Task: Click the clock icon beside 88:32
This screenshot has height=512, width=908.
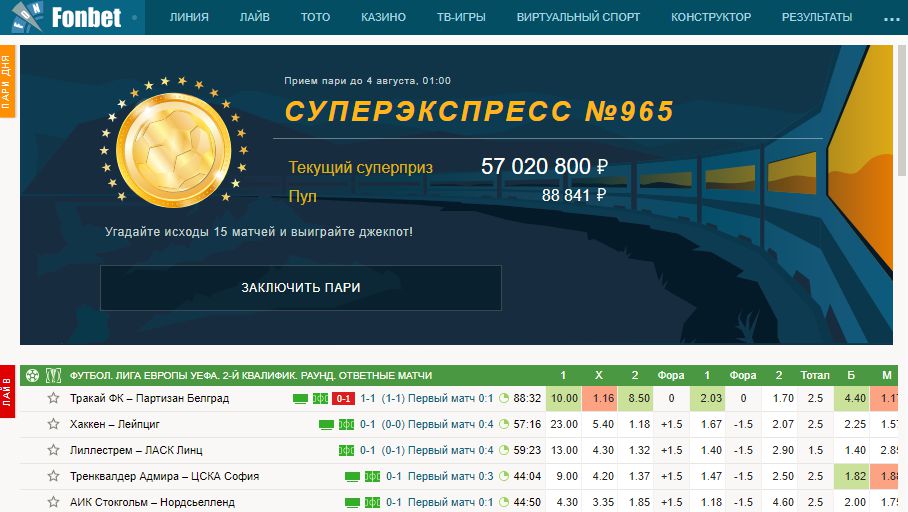Action: [x=504, y=398]
